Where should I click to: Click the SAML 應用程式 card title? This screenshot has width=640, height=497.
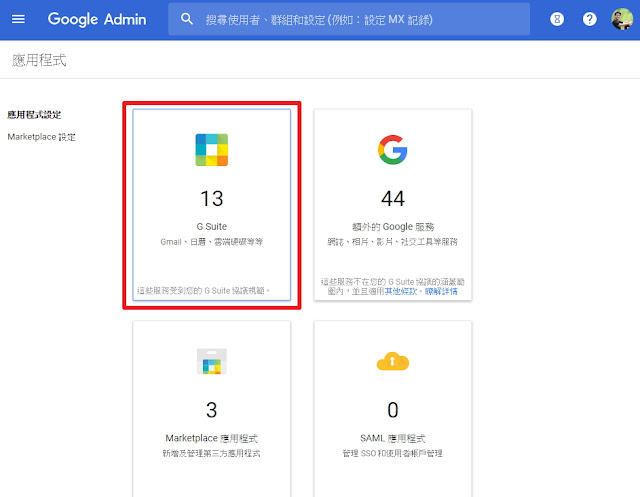393,438
